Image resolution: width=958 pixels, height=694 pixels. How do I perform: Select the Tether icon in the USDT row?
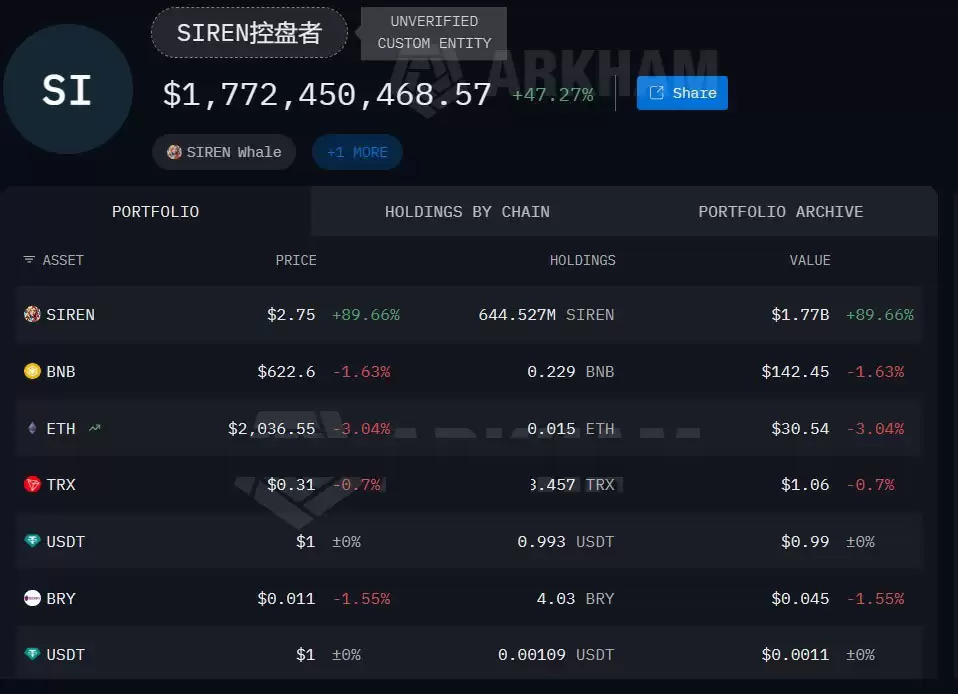click(x=30, y=541)
